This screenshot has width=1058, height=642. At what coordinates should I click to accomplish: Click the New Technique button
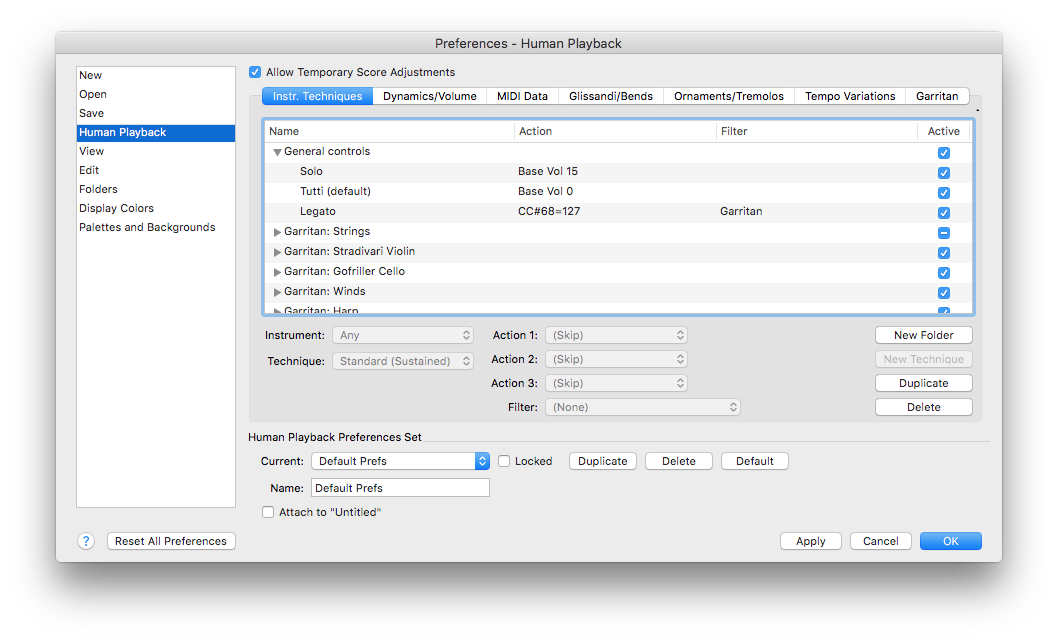(x=924, y=359)
